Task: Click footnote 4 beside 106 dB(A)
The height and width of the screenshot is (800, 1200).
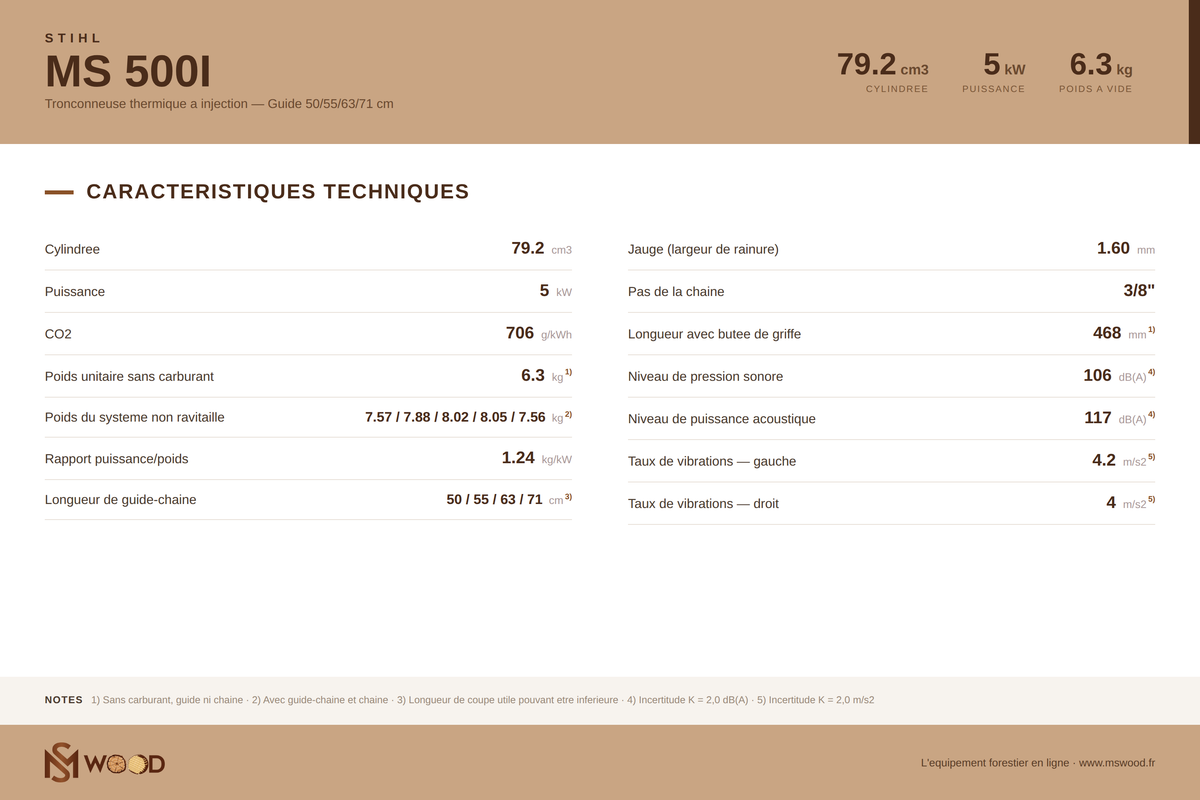Action: tap(1151, 372)
